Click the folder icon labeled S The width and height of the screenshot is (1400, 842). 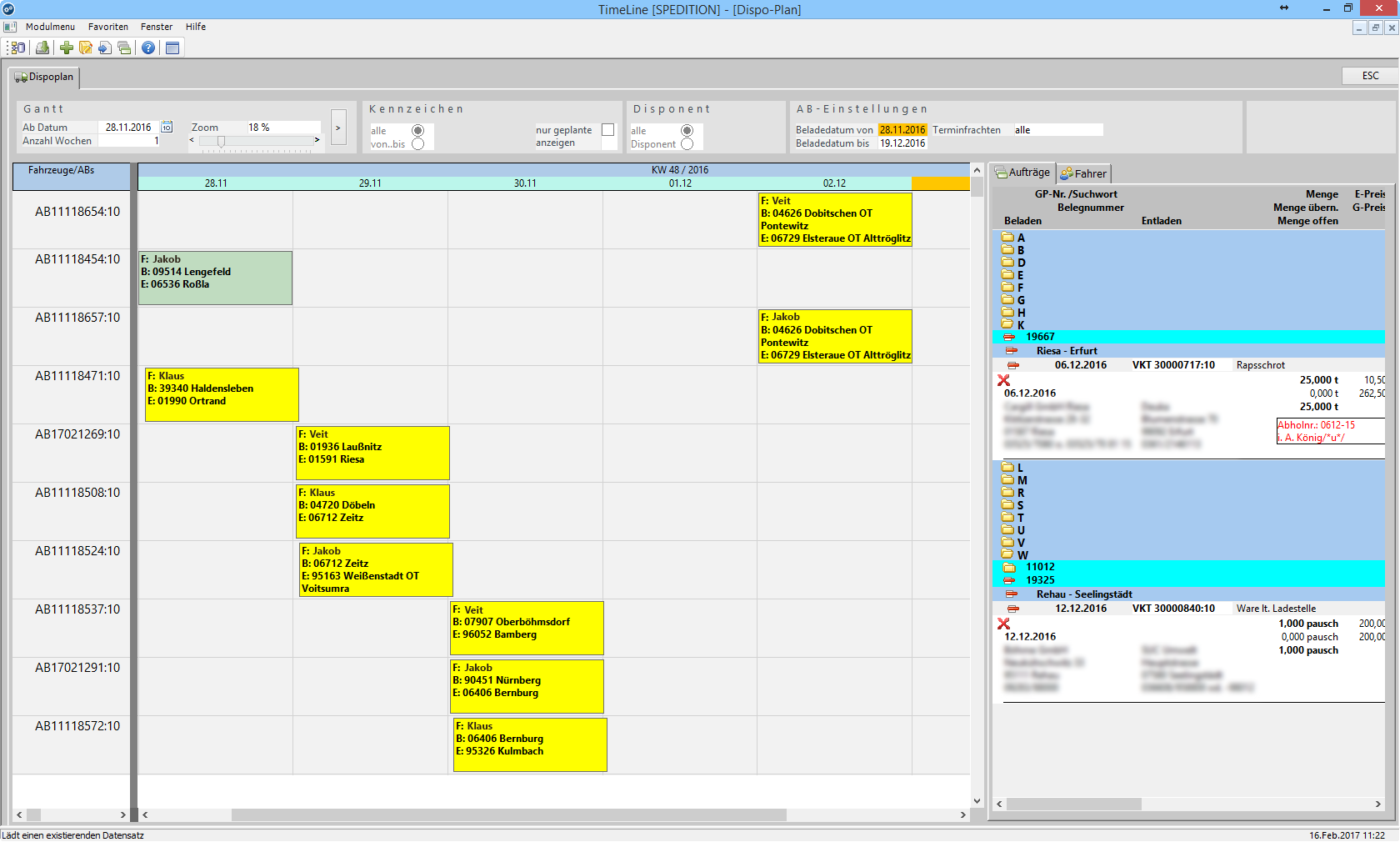1007,505
